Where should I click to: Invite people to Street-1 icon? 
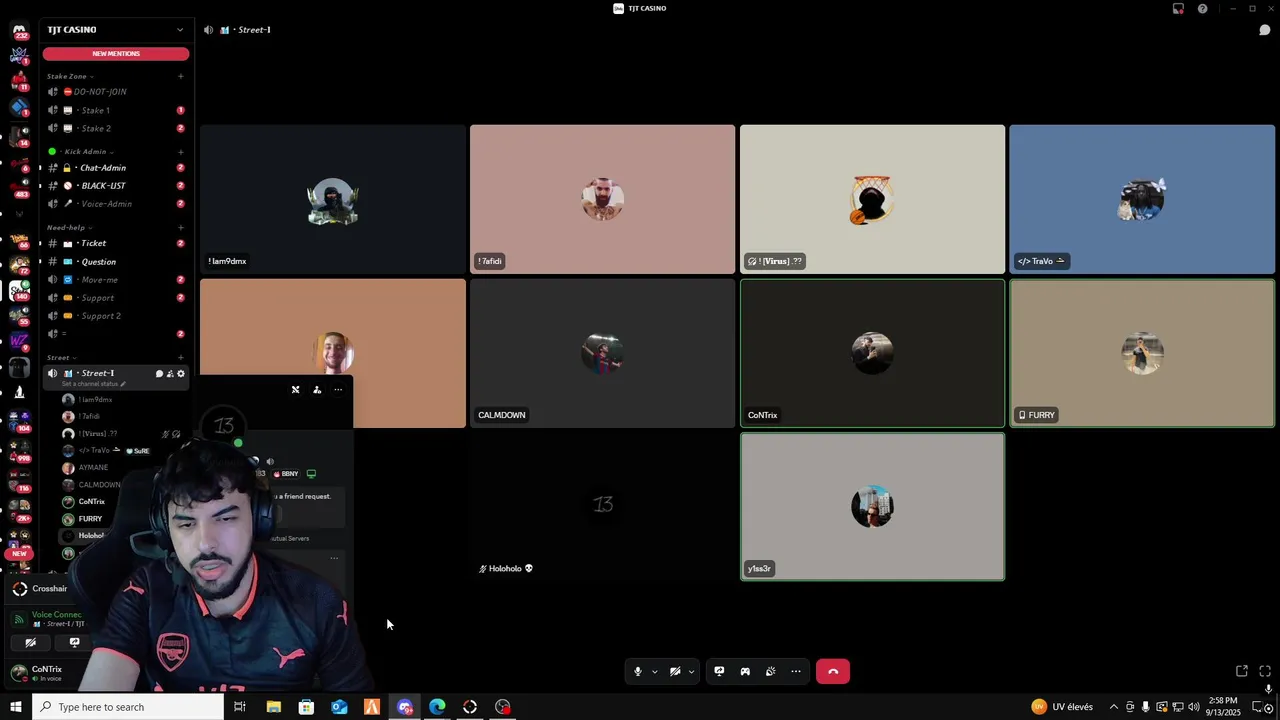pyautogui.click(x=170, y=374)
